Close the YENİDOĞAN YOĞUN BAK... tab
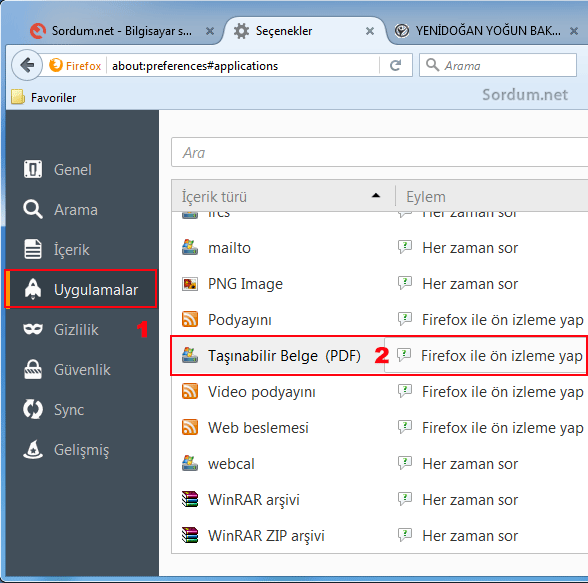588x583 pixels. click(x=573, y=31)
